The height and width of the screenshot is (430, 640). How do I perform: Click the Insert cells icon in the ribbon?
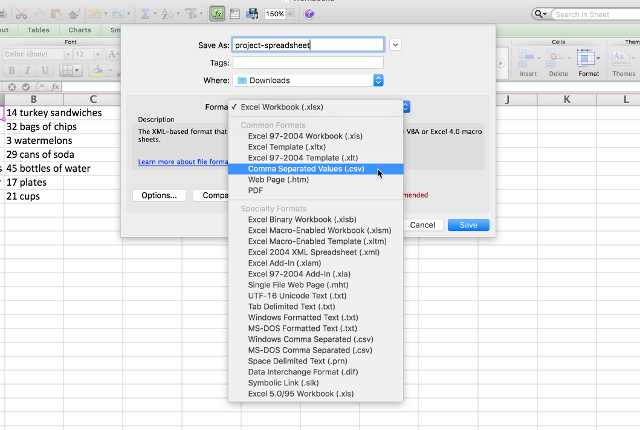(527, 60)
